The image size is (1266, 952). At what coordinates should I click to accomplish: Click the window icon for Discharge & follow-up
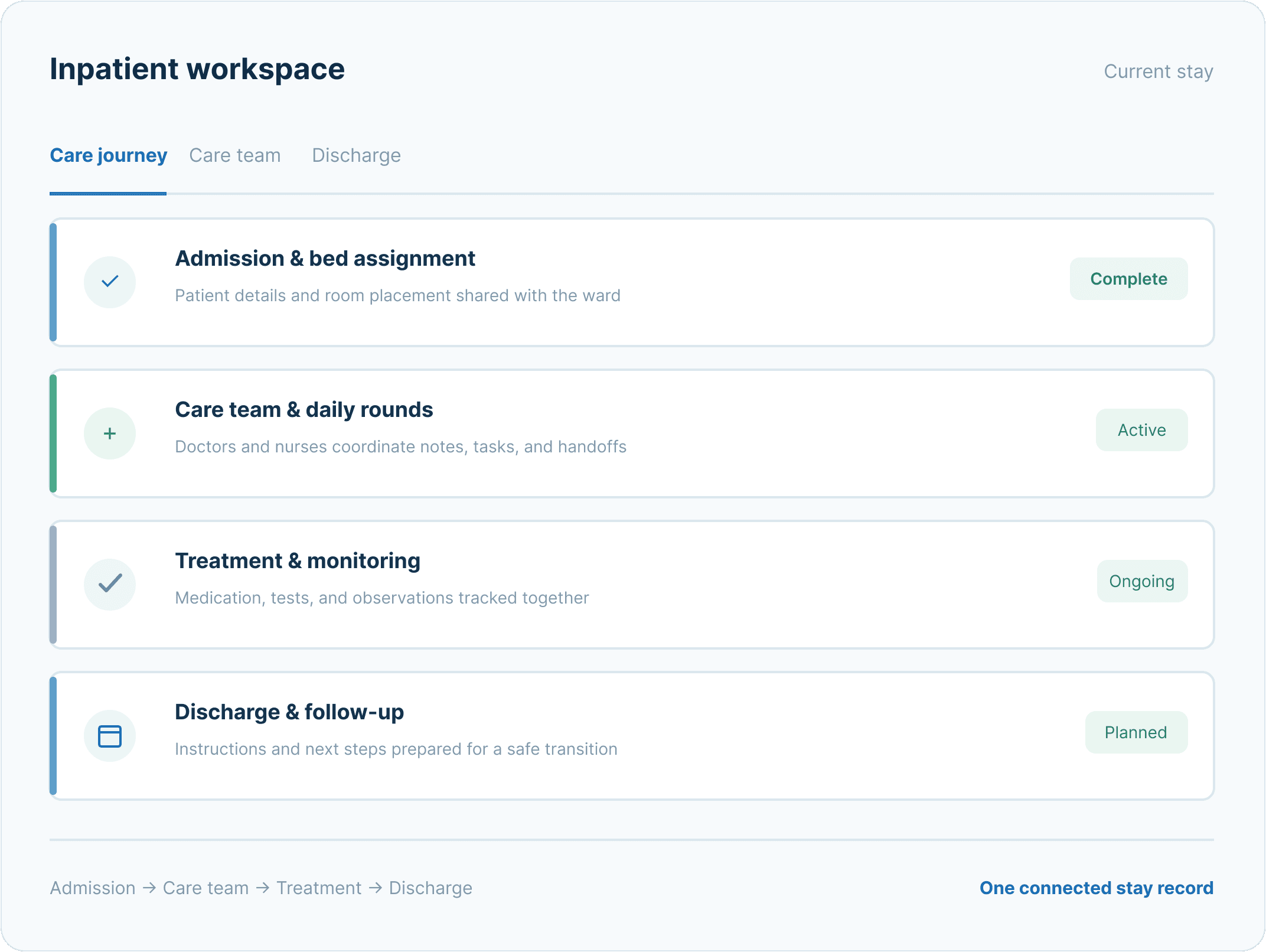pyautogui.click(x=110, y=735)
